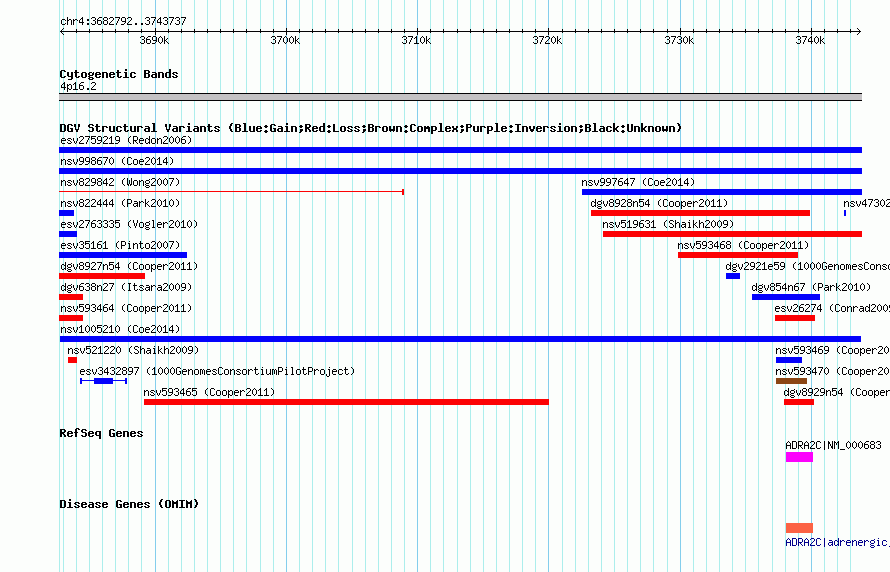Click the dgv8928n54 (Cooper2011) red loss bar
Viewport: 890px width, 572px height.
coord(700,213)
